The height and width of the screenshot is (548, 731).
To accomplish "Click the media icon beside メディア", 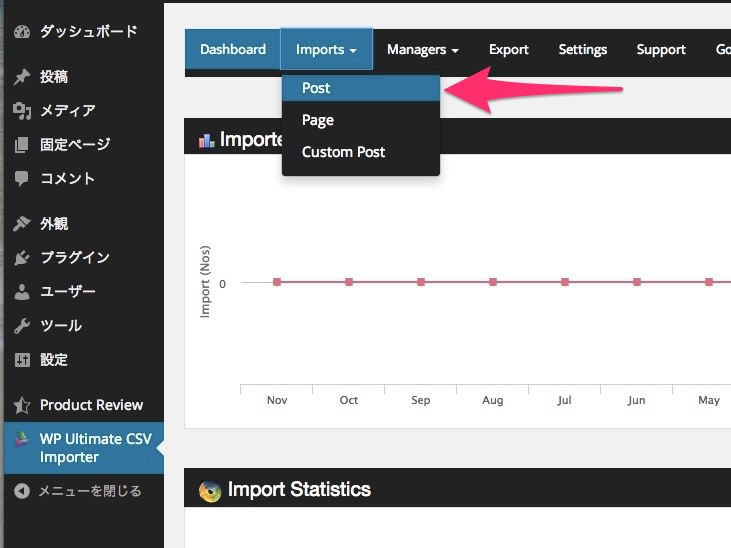I will (22, 111).
